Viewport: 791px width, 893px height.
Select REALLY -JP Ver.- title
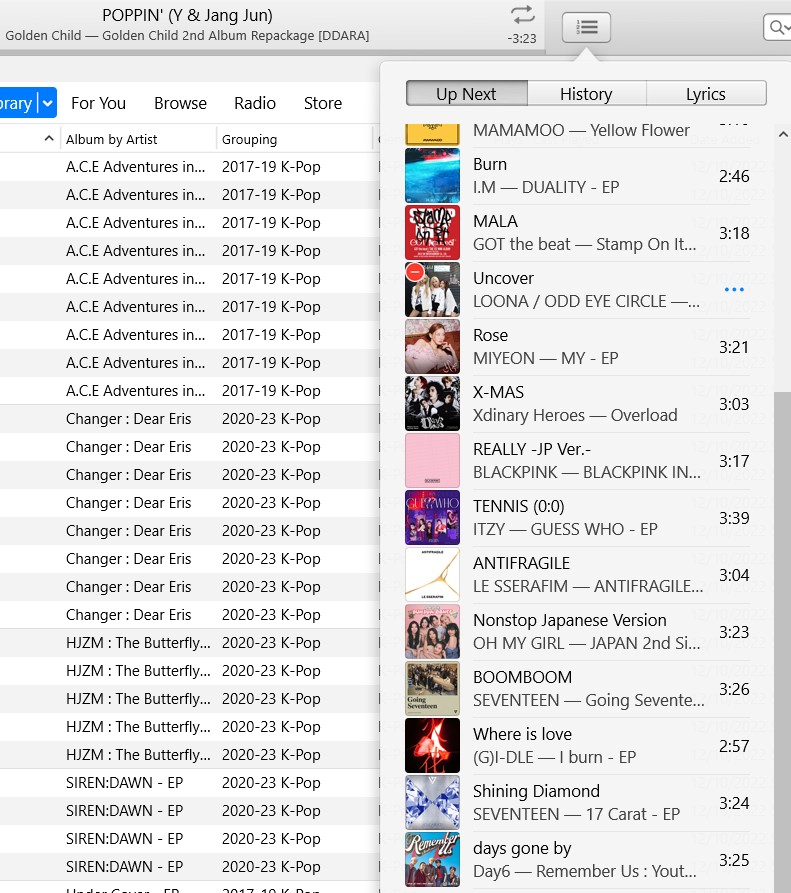point(532,449)
